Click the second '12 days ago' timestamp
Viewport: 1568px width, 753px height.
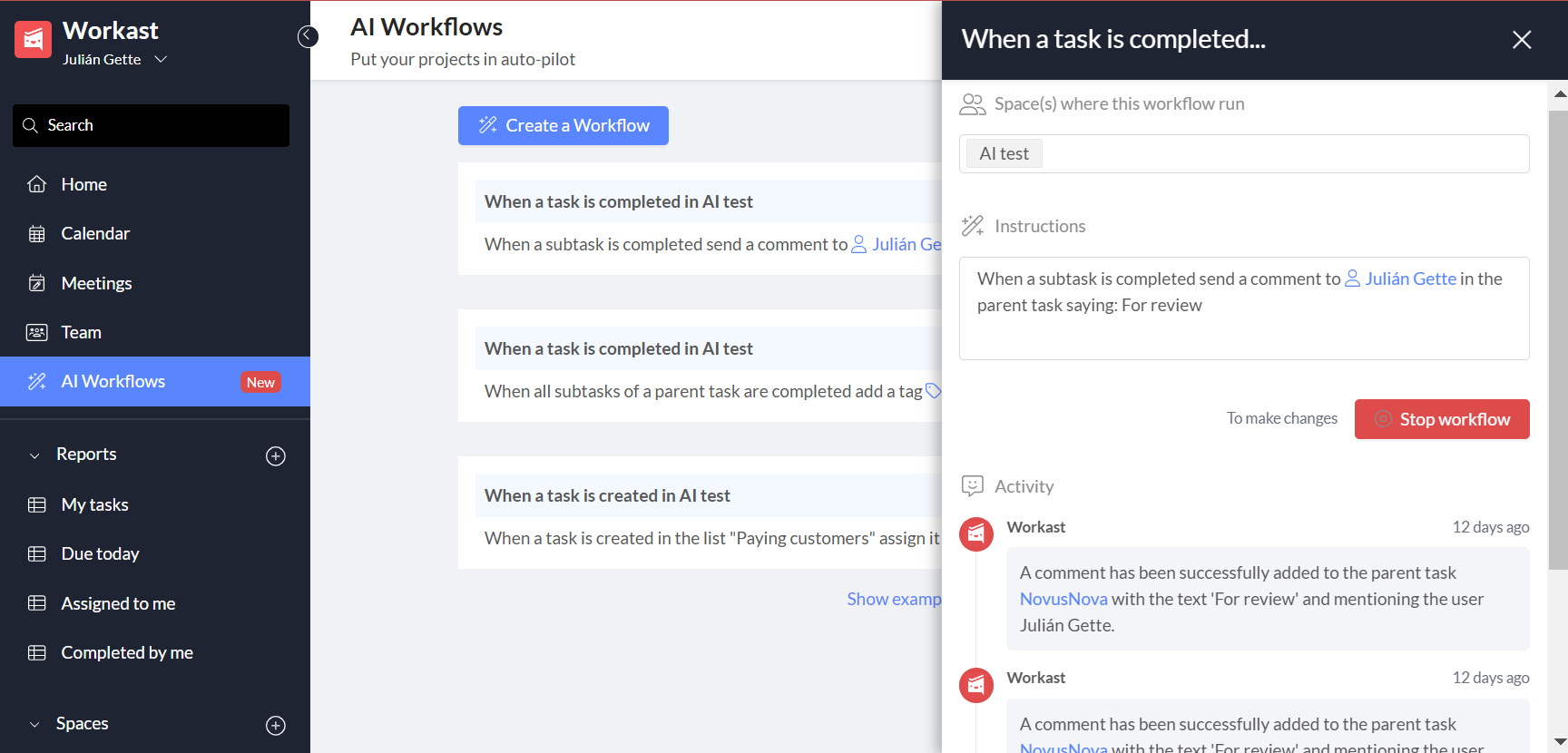tap(1491, 678)
